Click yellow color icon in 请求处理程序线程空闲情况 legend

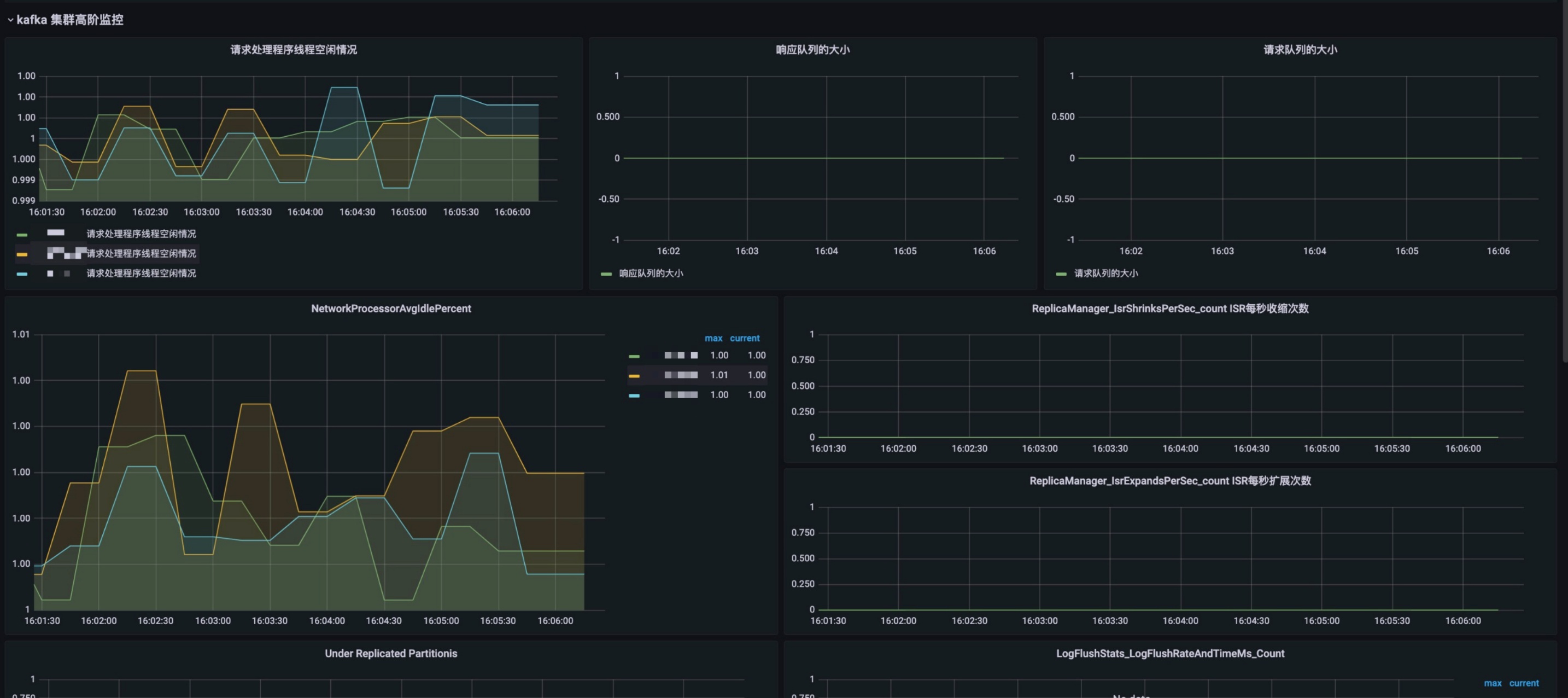pos(22,254)
